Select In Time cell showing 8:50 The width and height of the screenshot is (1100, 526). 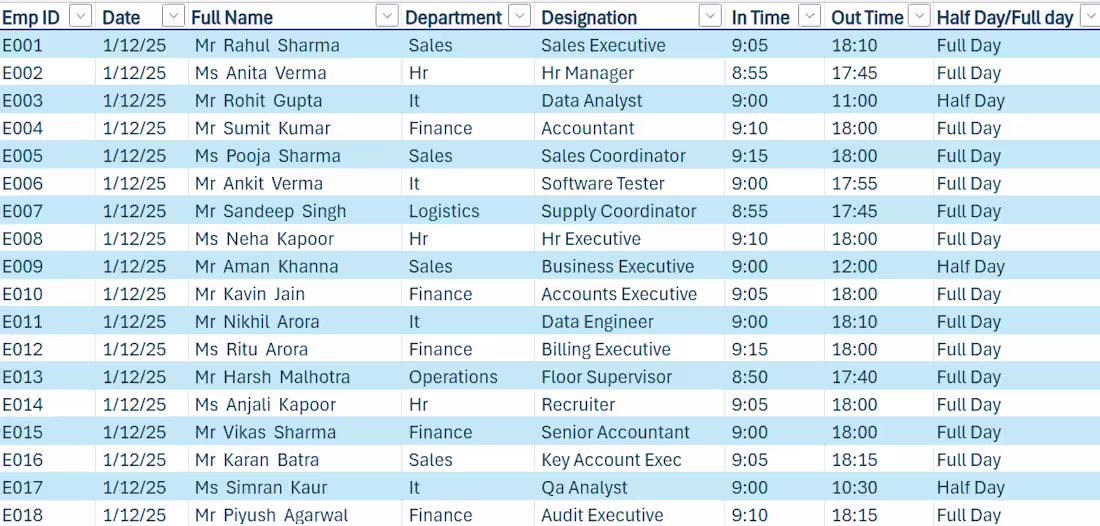tap(774, 377)
